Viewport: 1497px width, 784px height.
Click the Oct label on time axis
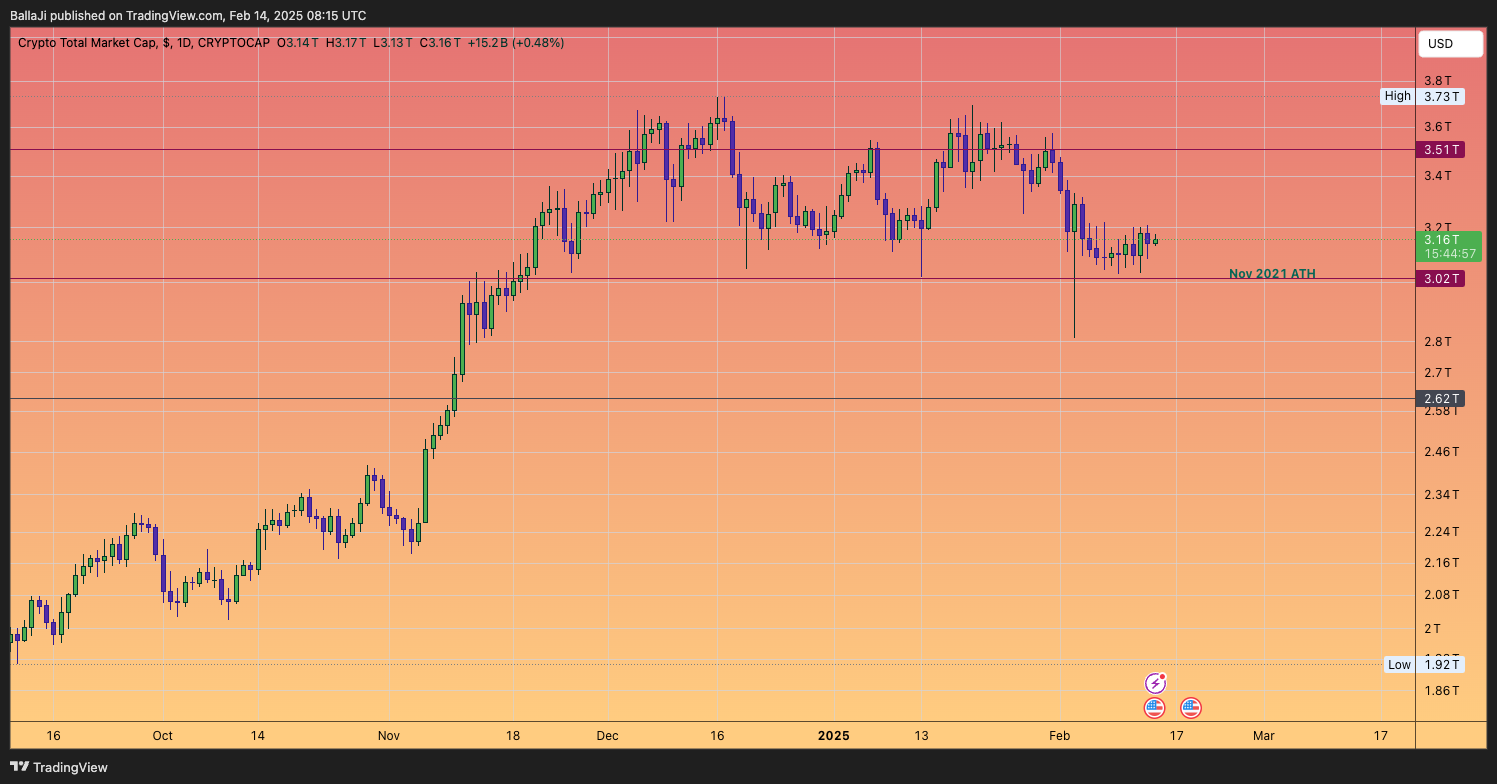coord(162,736)
